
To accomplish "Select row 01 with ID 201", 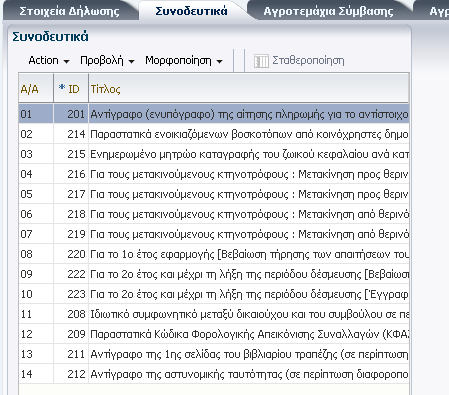I will 214,114.
